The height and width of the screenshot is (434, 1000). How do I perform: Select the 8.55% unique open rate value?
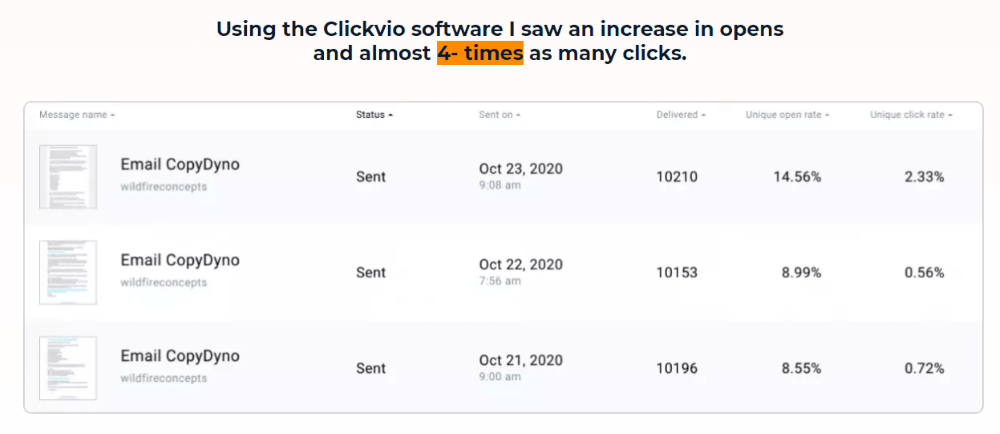point(802,368)
